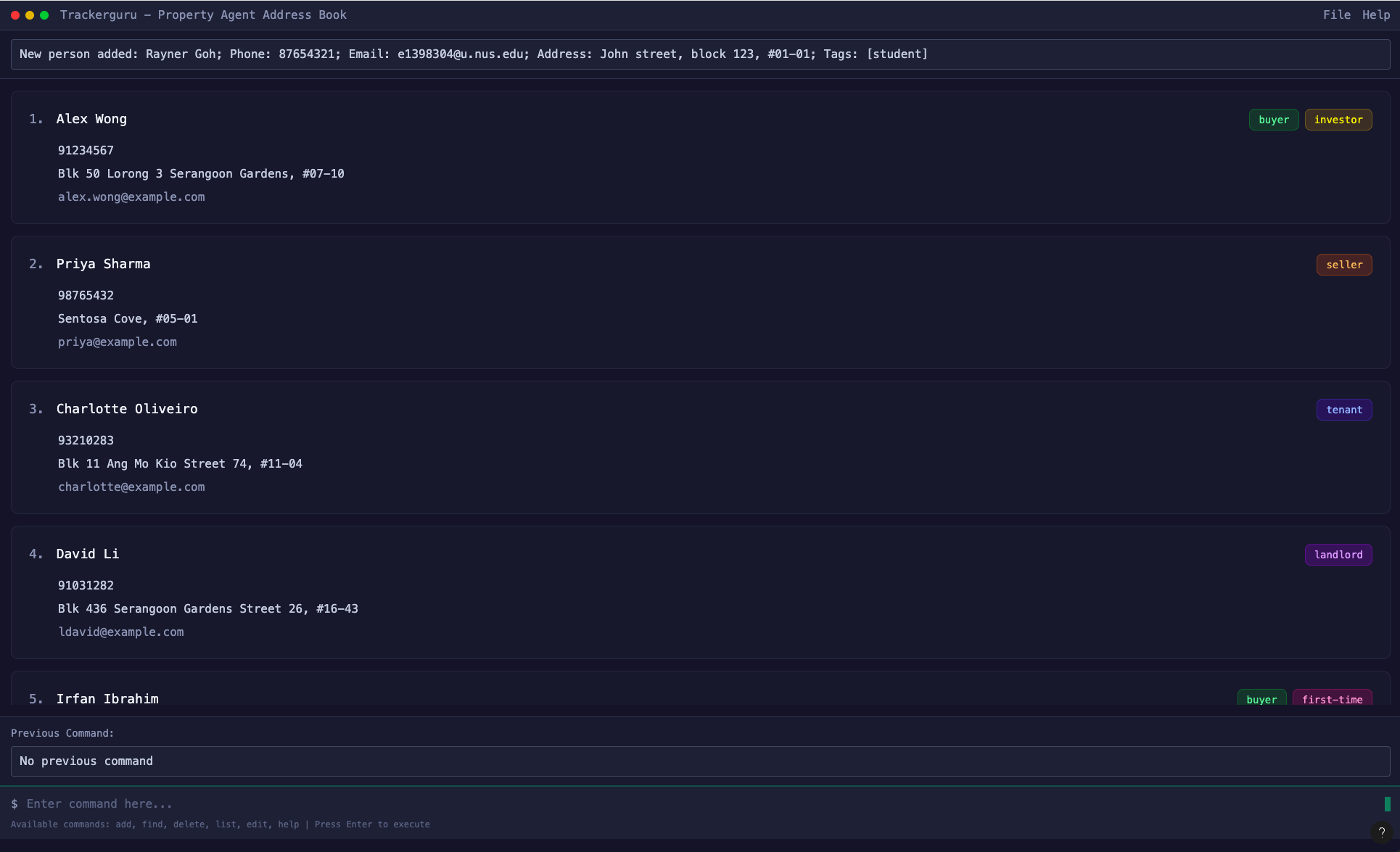
Task: Click the first-time tag on Irfan Ibrahim
Action: [1331, 699]
